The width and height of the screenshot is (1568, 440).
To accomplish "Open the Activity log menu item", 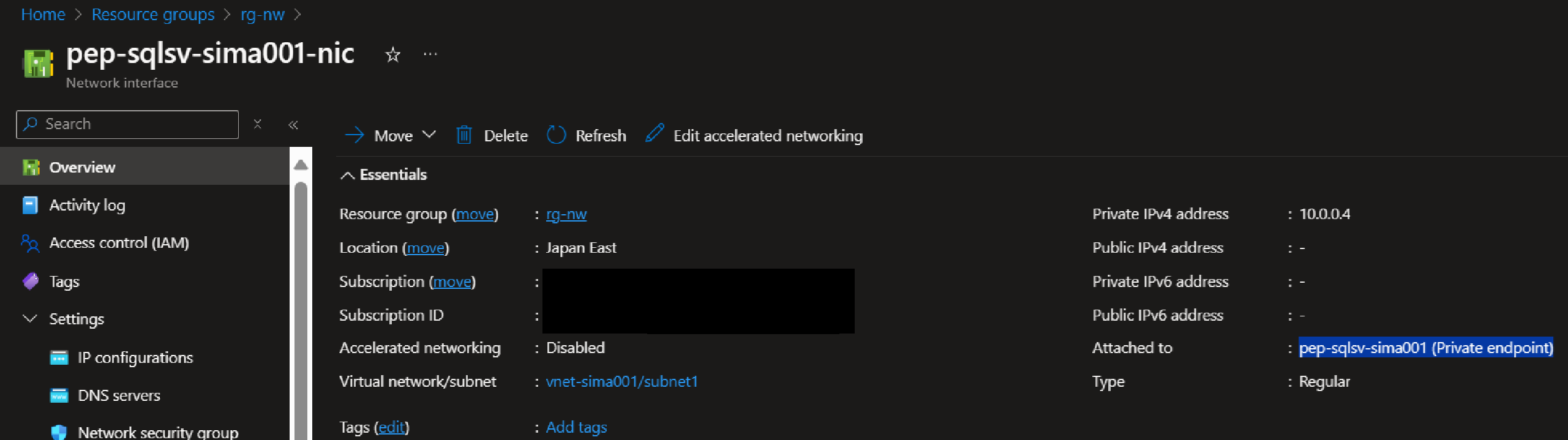I will pyautogui.click(x=87, y=205).
